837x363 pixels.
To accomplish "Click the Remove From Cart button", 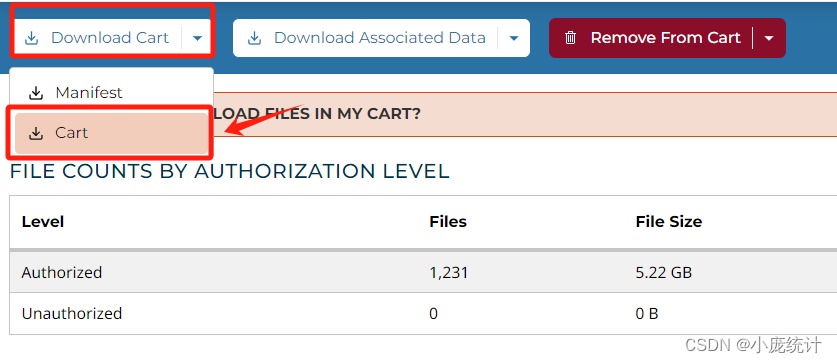I will [x=651, y=38].
